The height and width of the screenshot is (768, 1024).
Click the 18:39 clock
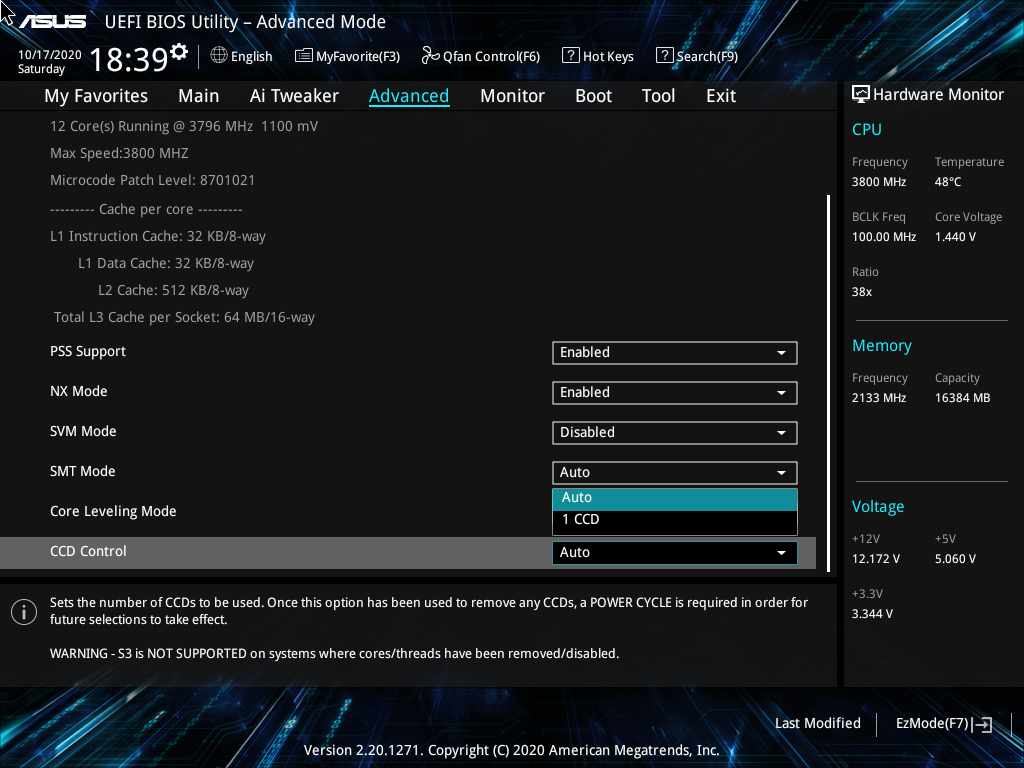tap(129, 59)
